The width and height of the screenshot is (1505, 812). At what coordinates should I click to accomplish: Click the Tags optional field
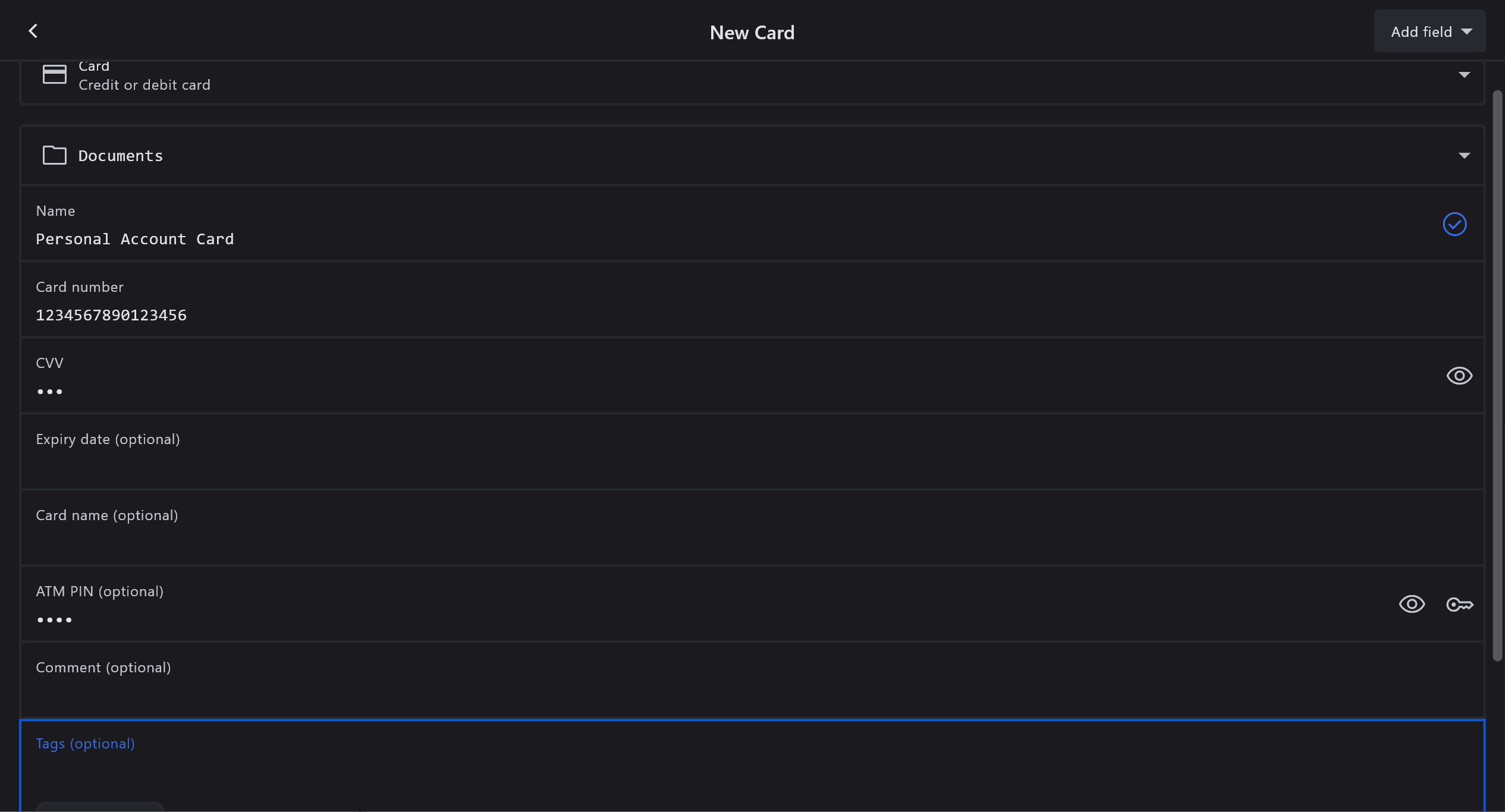click(x=714, y=767)
